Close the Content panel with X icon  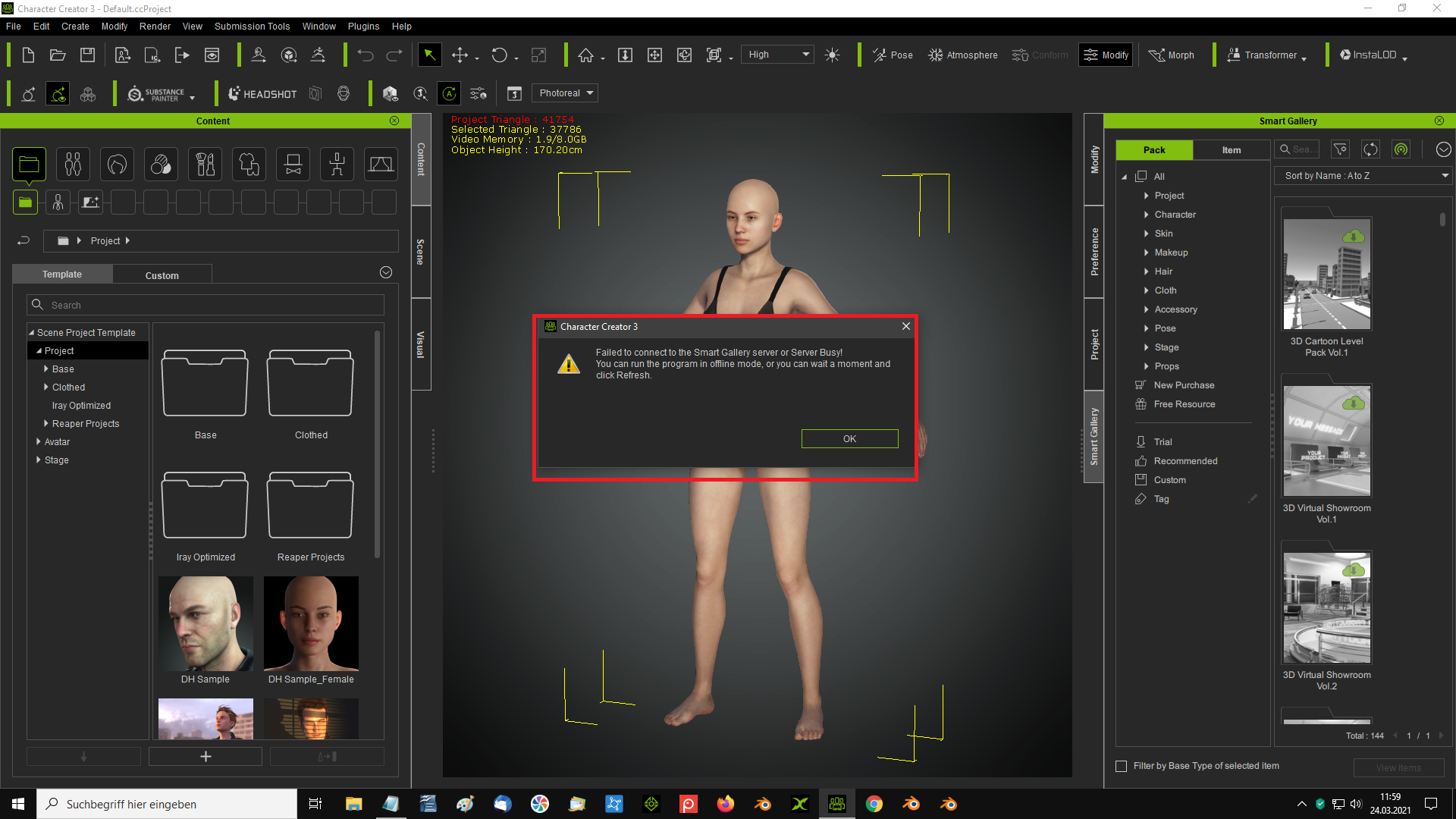pyautogui.click(x=394, y=121)
